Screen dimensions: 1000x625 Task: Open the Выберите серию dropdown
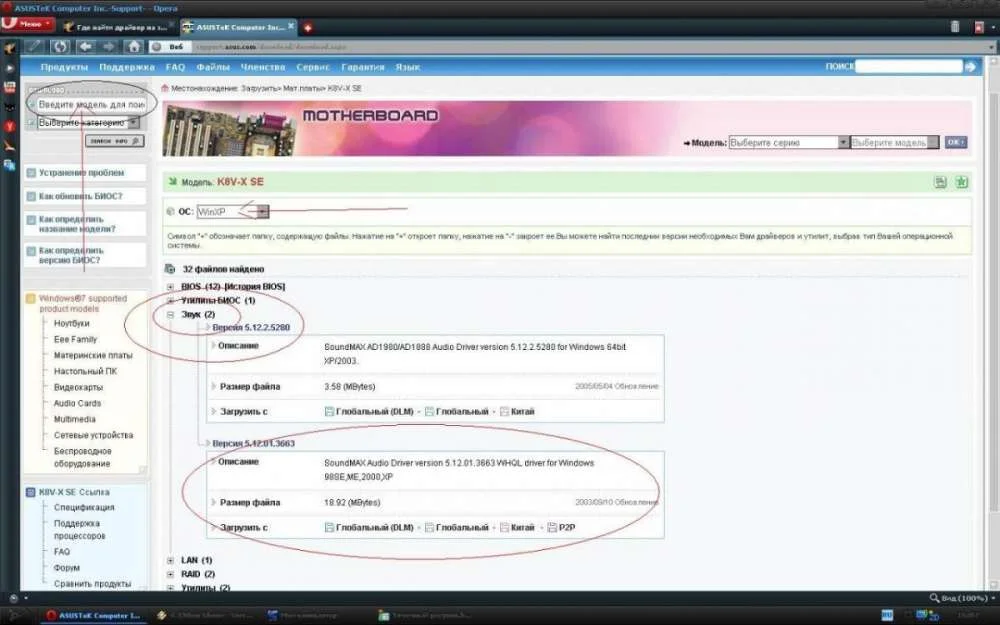789,142
